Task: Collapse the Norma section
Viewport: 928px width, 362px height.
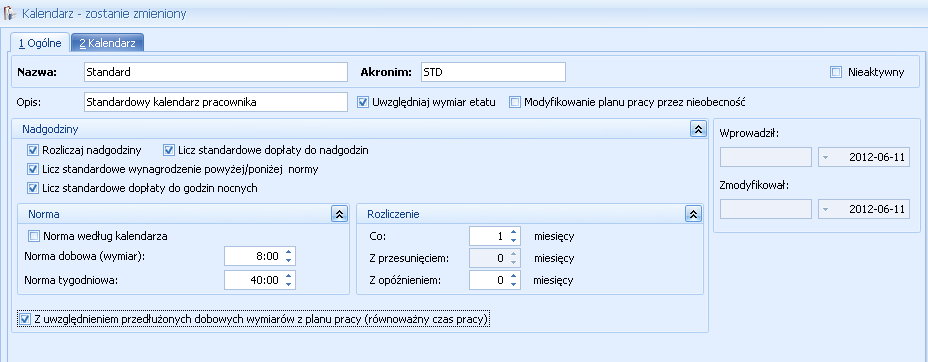Action: (x=339, y=214)
